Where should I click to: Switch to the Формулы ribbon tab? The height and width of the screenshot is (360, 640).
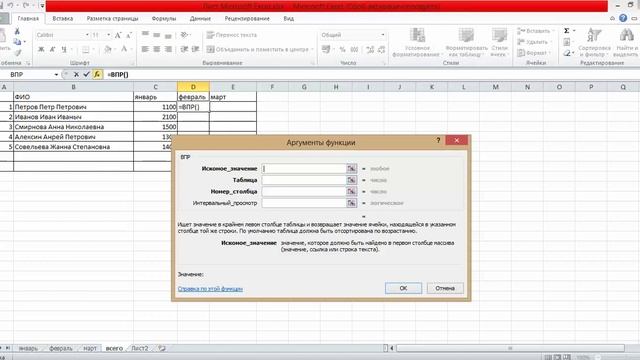click(x=164, y=19)
